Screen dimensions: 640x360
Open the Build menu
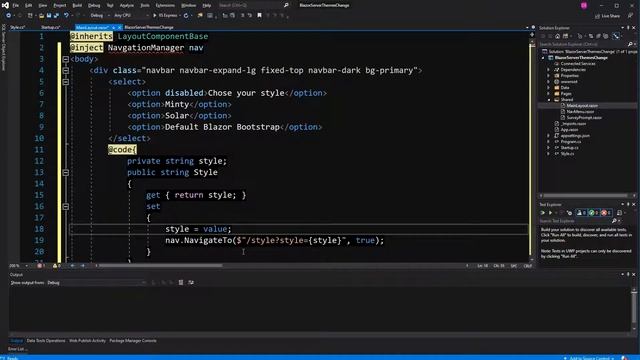tap(77, 5)
